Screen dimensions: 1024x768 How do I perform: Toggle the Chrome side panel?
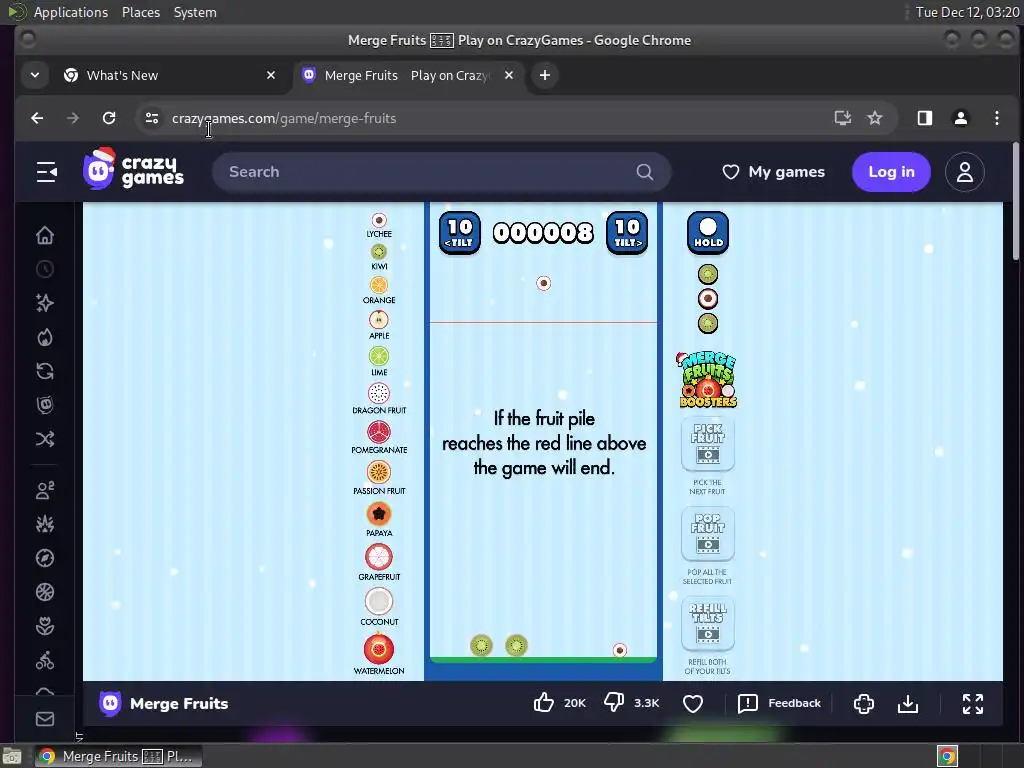[925, 118]
